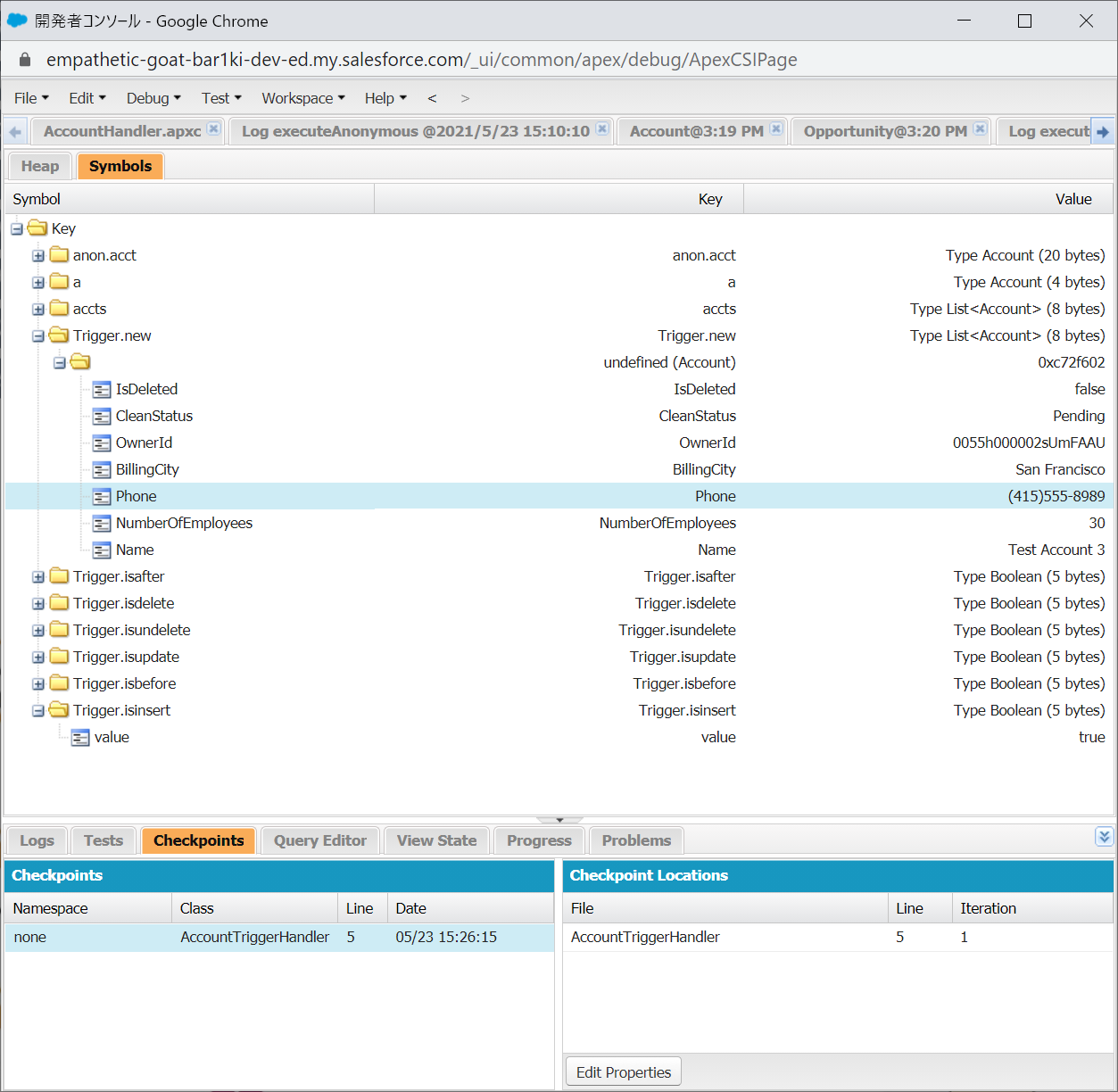Click the IsDeleted field icon
This screenshot has height=1092, width=1118.
point(102,390)
